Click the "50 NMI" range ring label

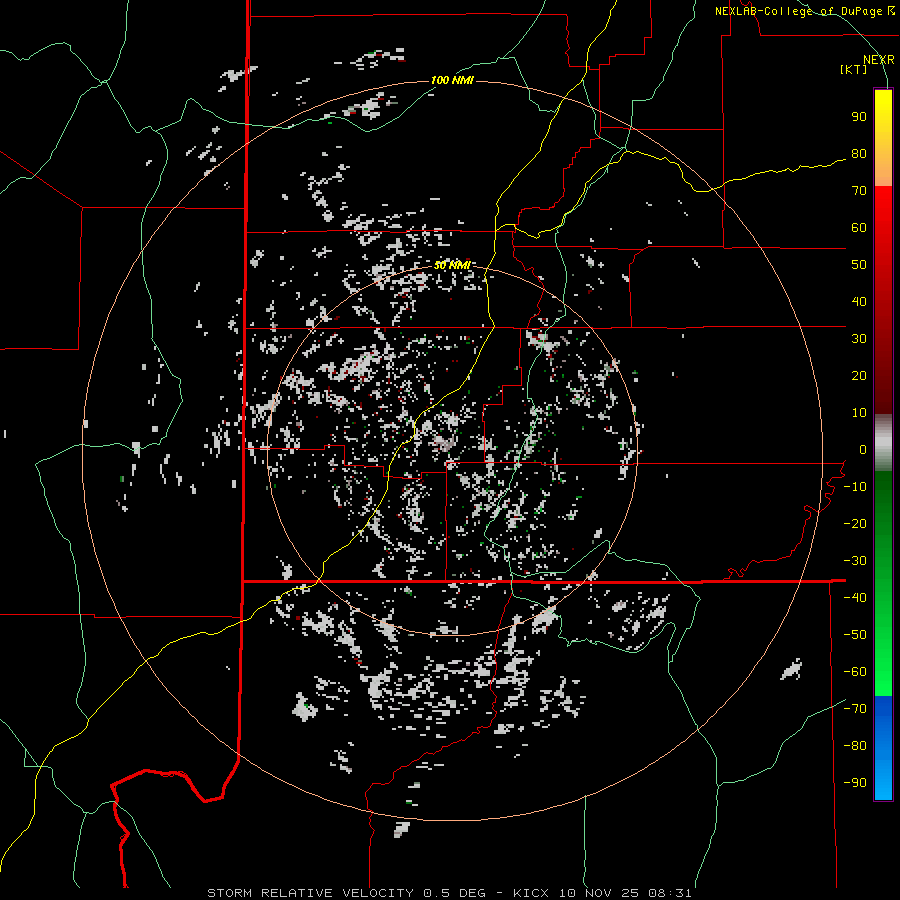coord(452,265)
